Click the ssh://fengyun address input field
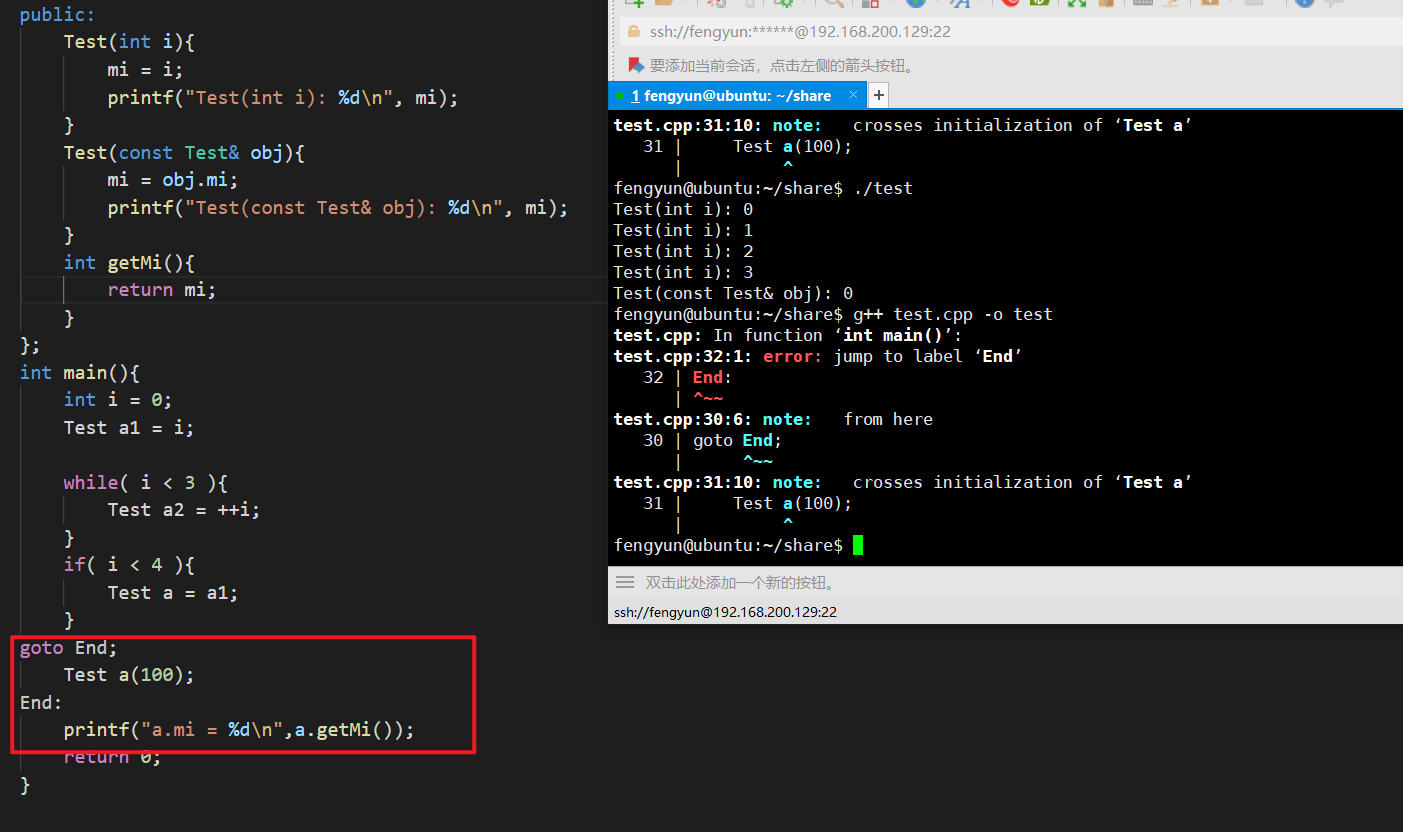Screen dimensions: 1403x832 click(1010, 32)
